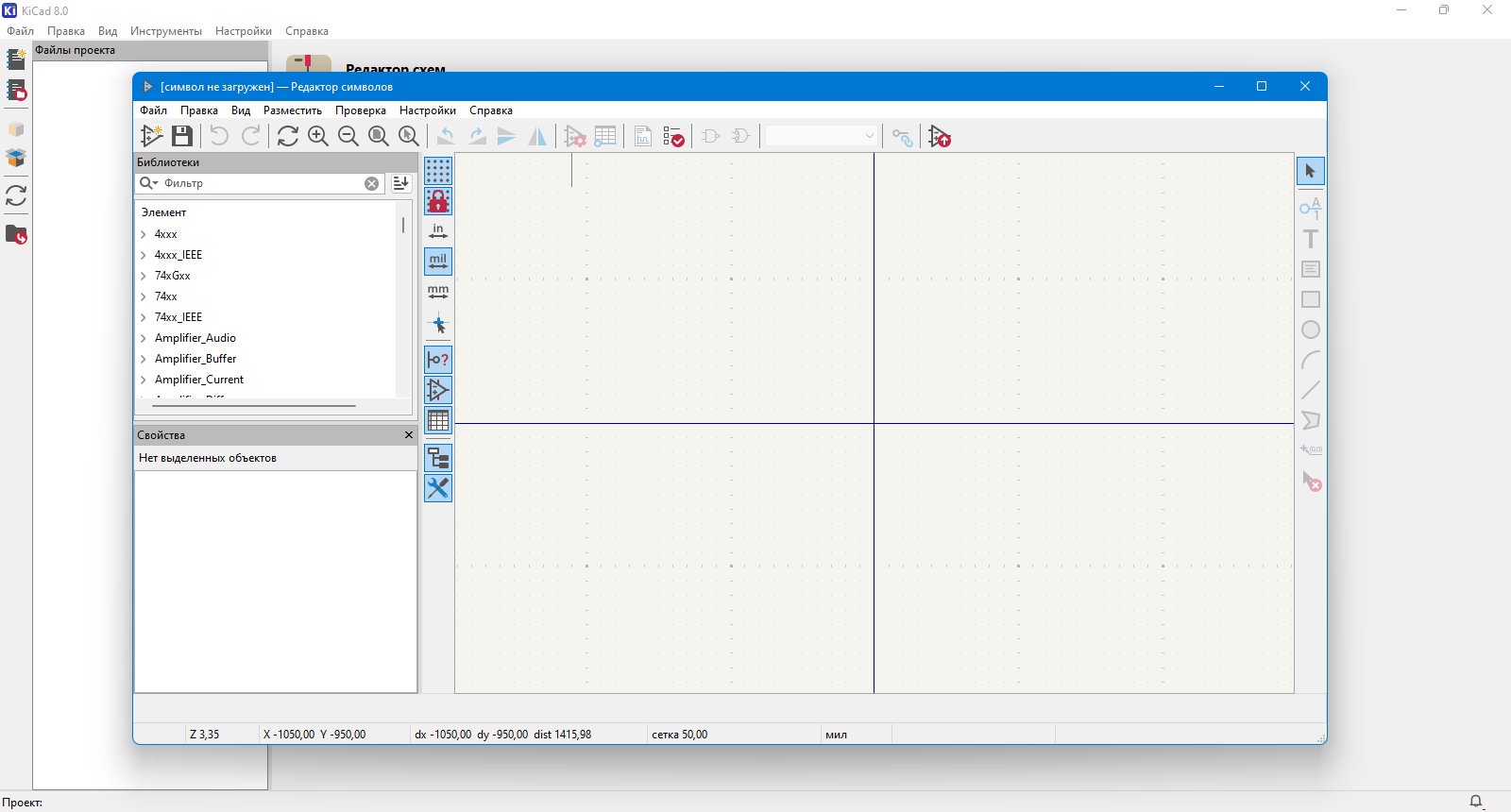Viewport: 1511px width, 812px height.
Task: Close the Свойства panel
Action: point(409,435)
